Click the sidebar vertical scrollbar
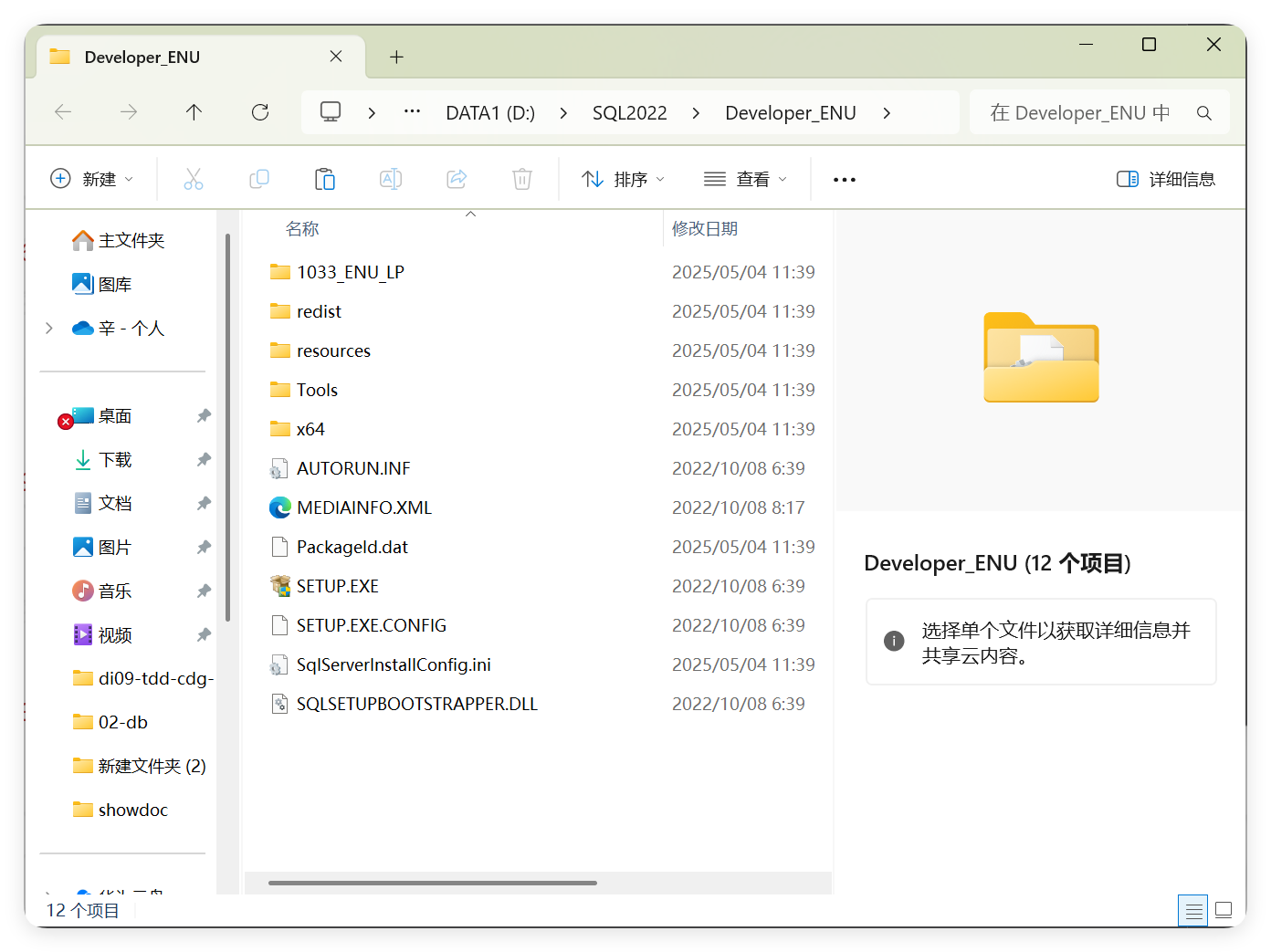This screenshot has height=952, width=1271. click(227, 427)
